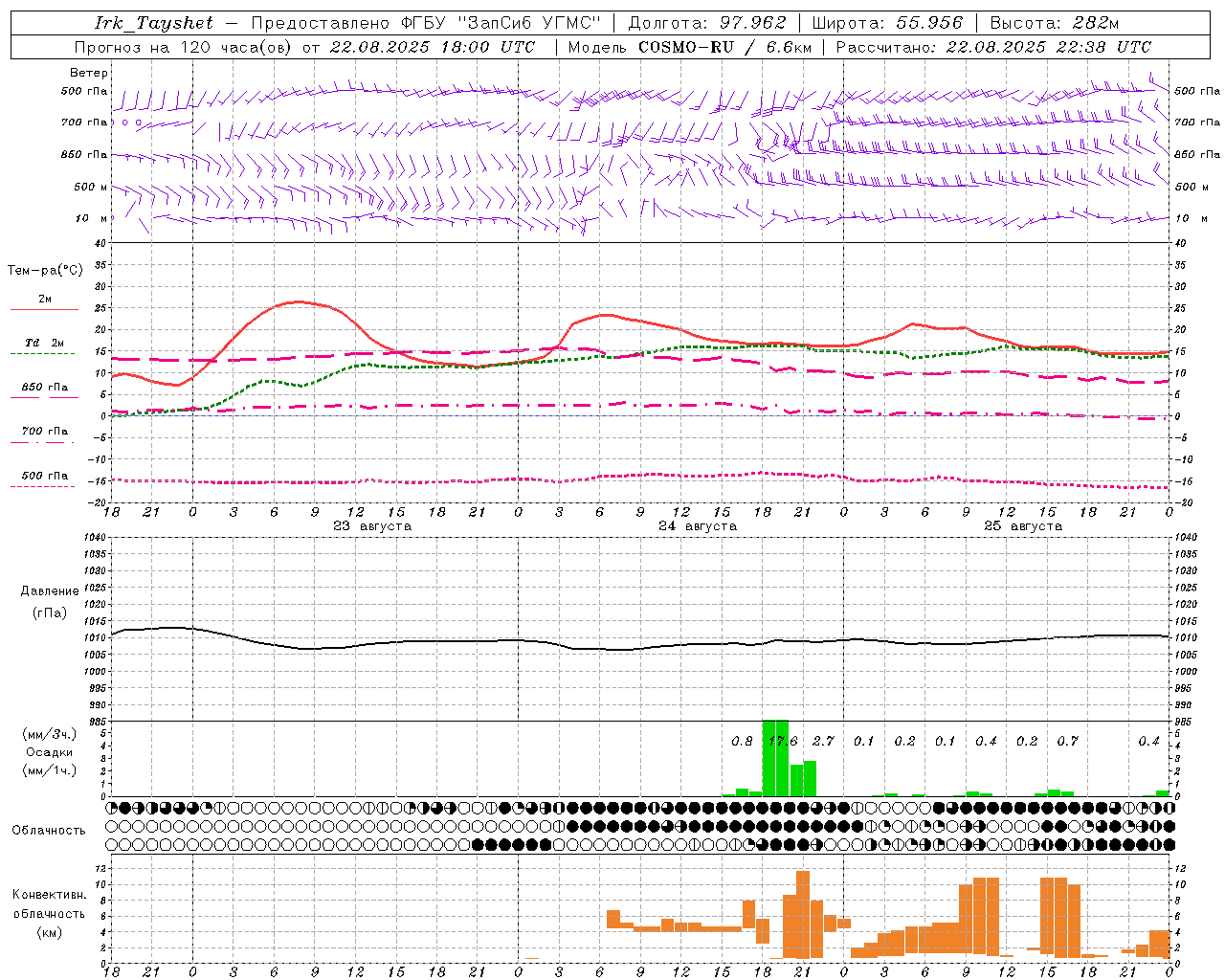Screen dimensions: 1225x980
Task: Select the "(мм/3ч.)" precipitation unit label
Action: 50,734
